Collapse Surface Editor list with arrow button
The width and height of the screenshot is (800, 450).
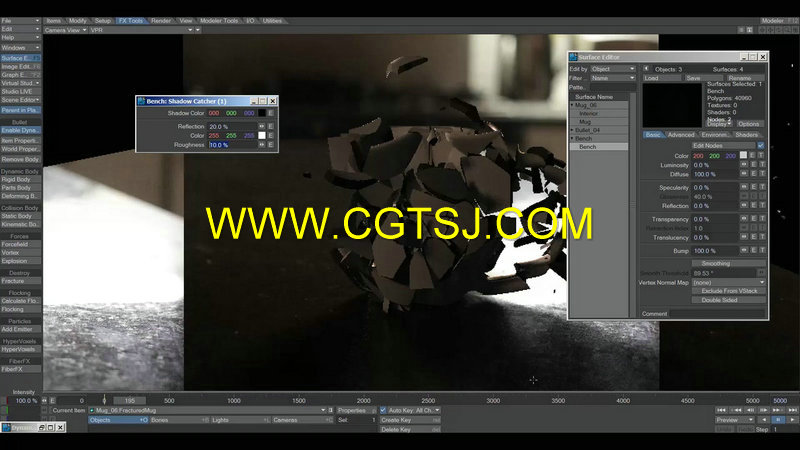(x=646, y=68)
